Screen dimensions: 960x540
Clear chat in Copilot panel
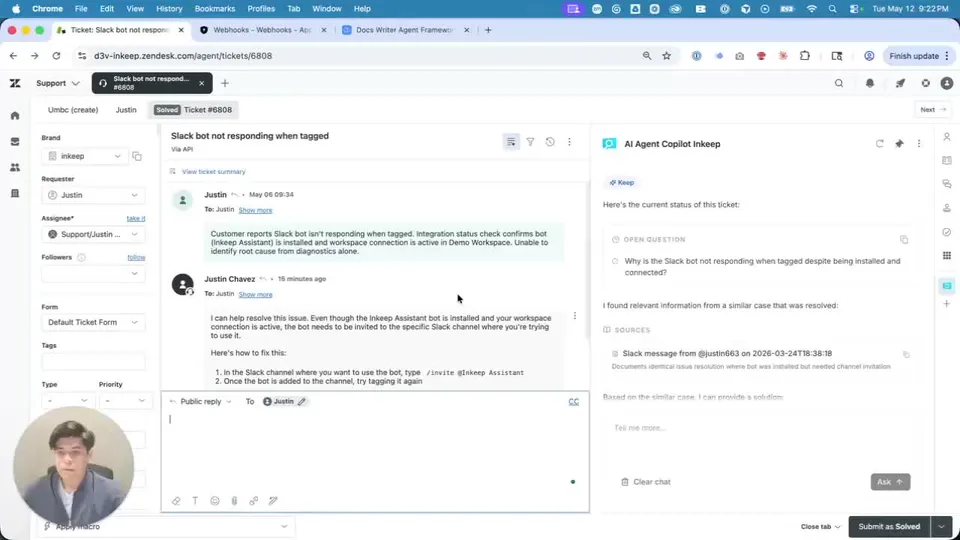click(x=646, y=482)
